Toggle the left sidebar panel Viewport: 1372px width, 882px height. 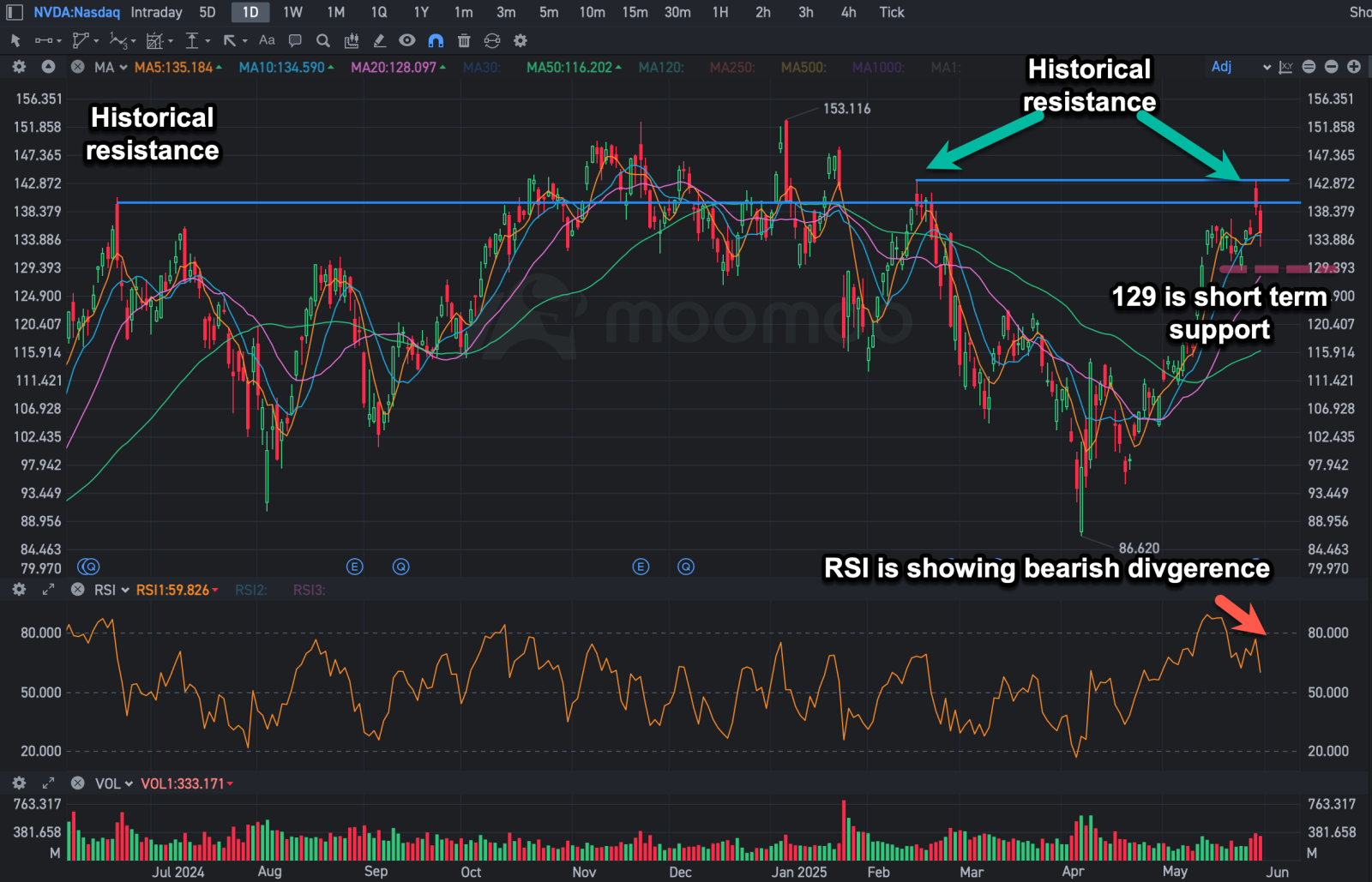[15, 12]
